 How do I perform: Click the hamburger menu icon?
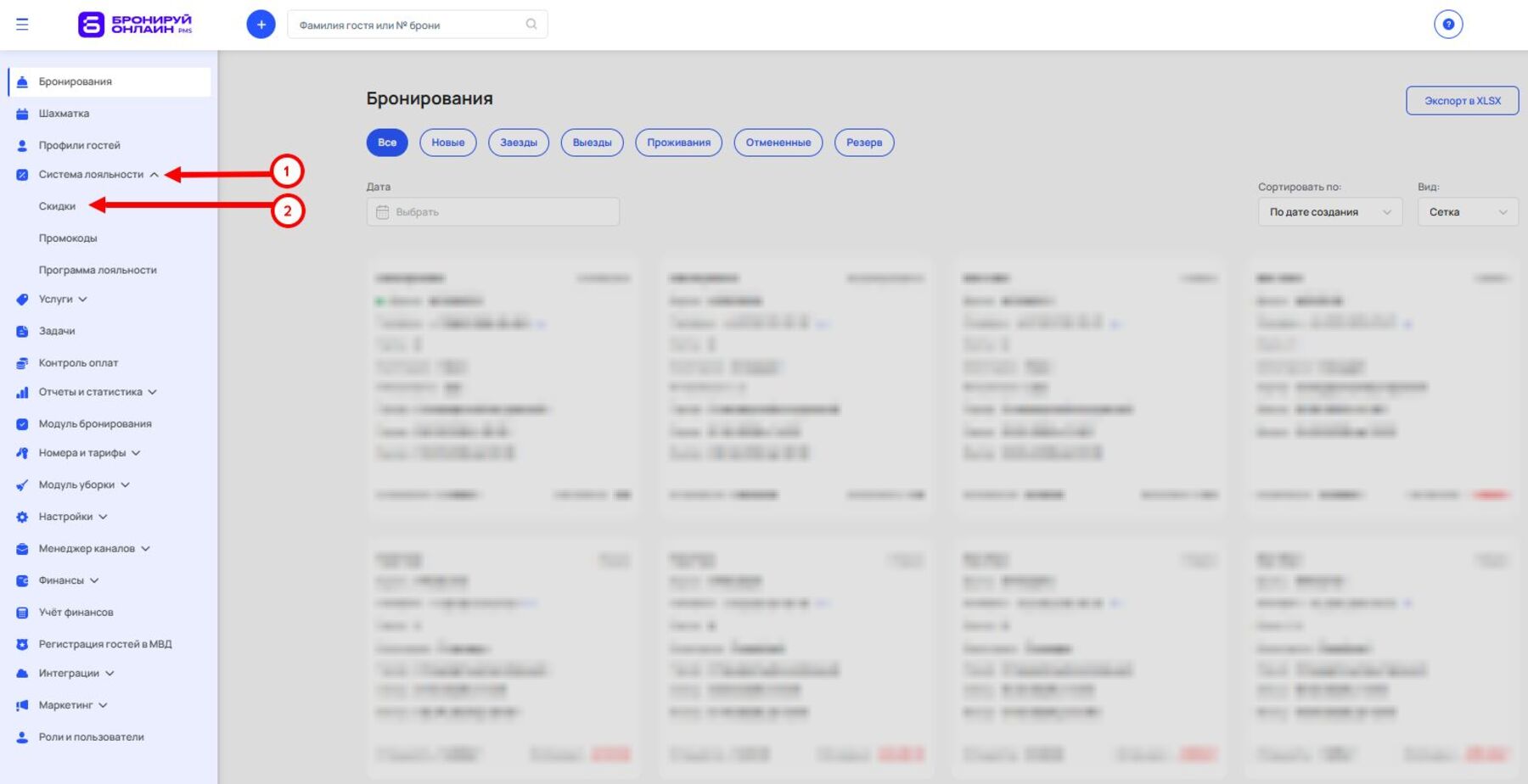click(x=22, y=25)
